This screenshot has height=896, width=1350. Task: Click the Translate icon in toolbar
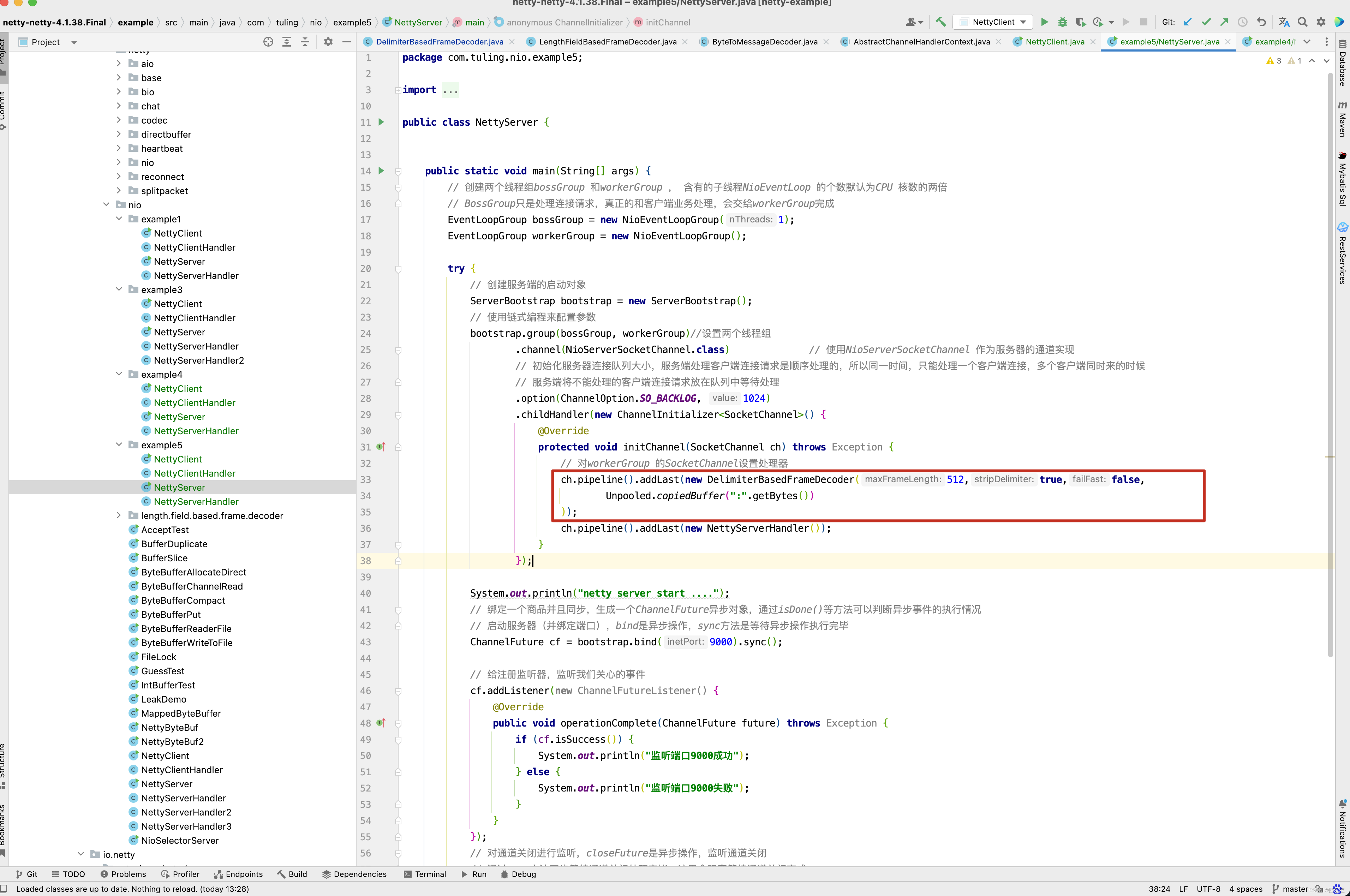[1284, 22]
